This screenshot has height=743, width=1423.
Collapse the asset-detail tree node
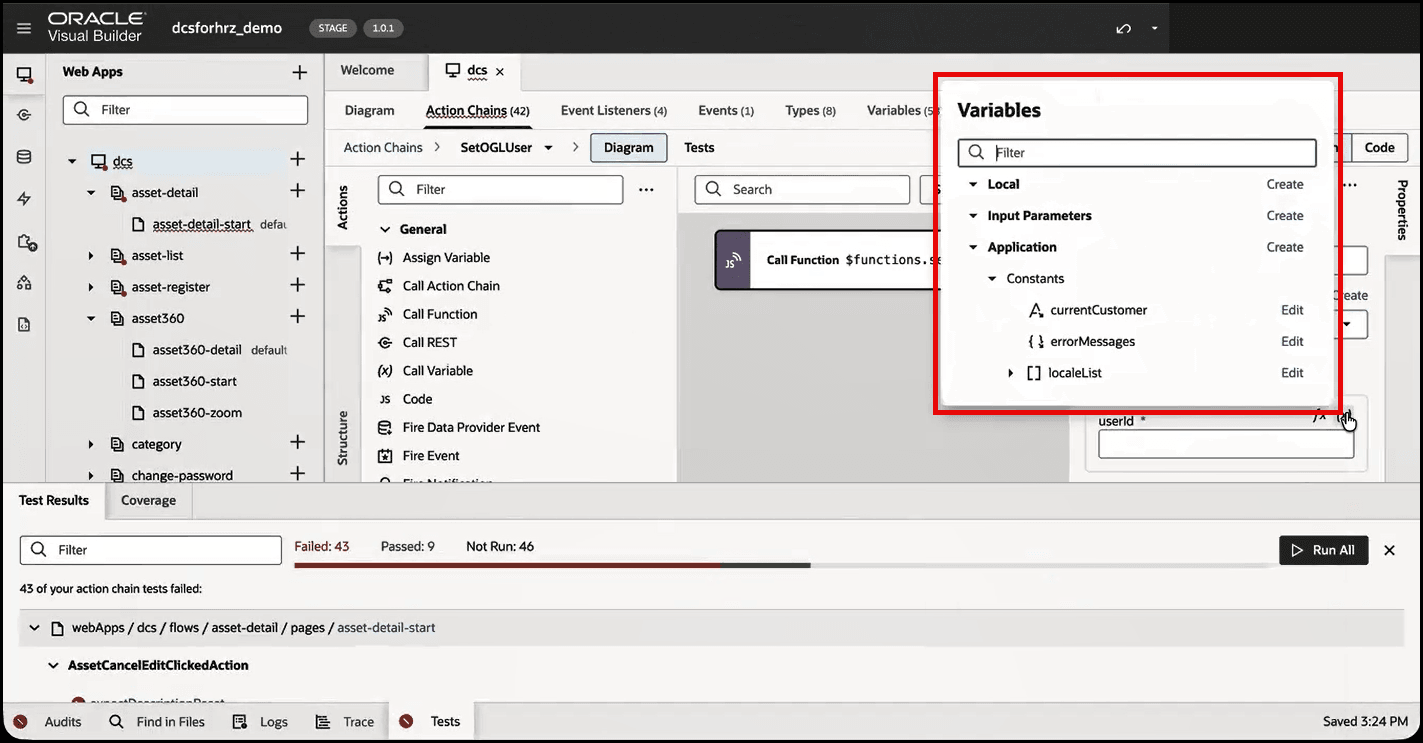click(x=91, y=192)
